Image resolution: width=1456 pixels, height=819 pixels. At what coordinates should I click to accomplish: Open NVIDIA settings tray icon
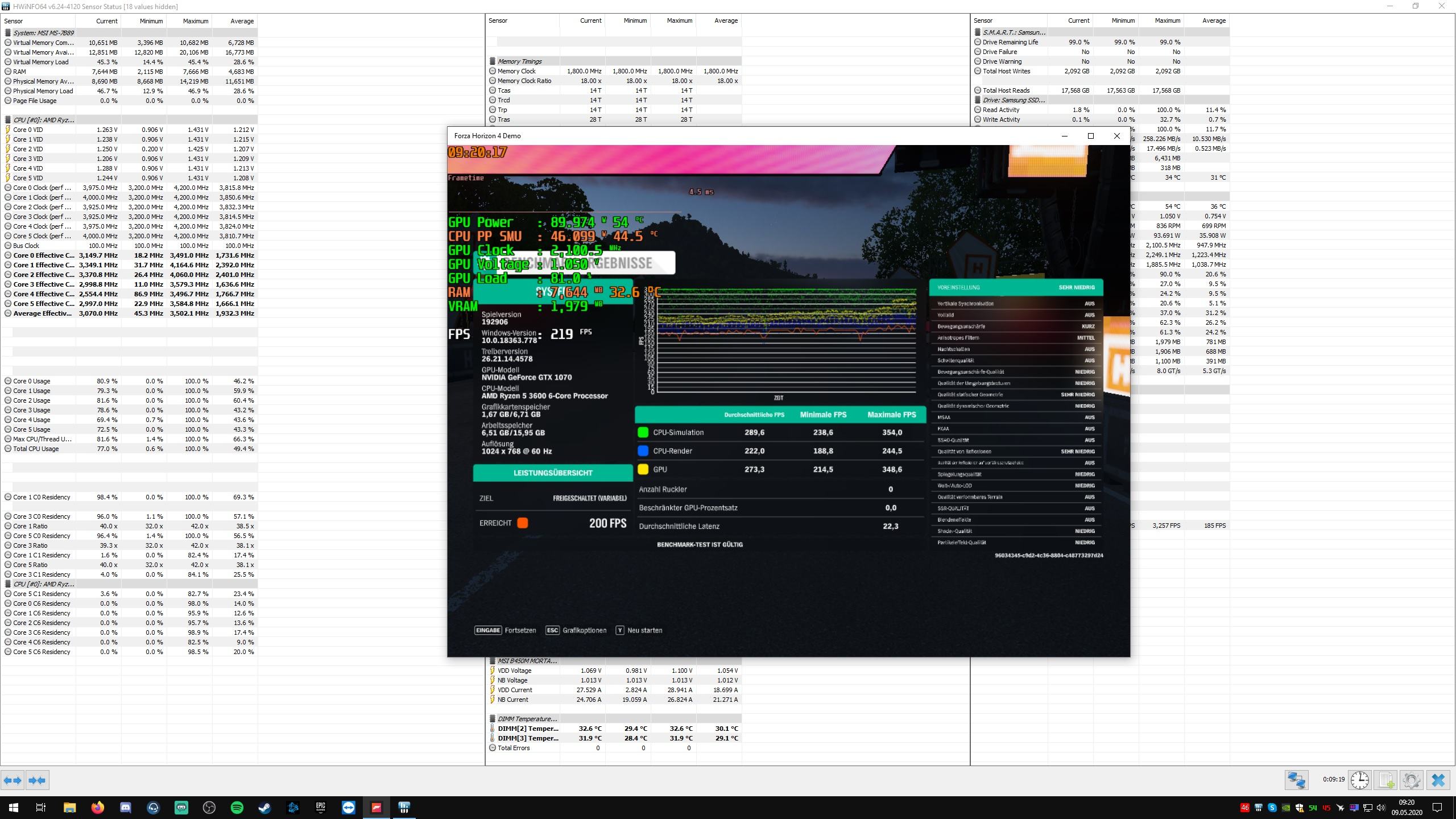tap(1285, 808)
